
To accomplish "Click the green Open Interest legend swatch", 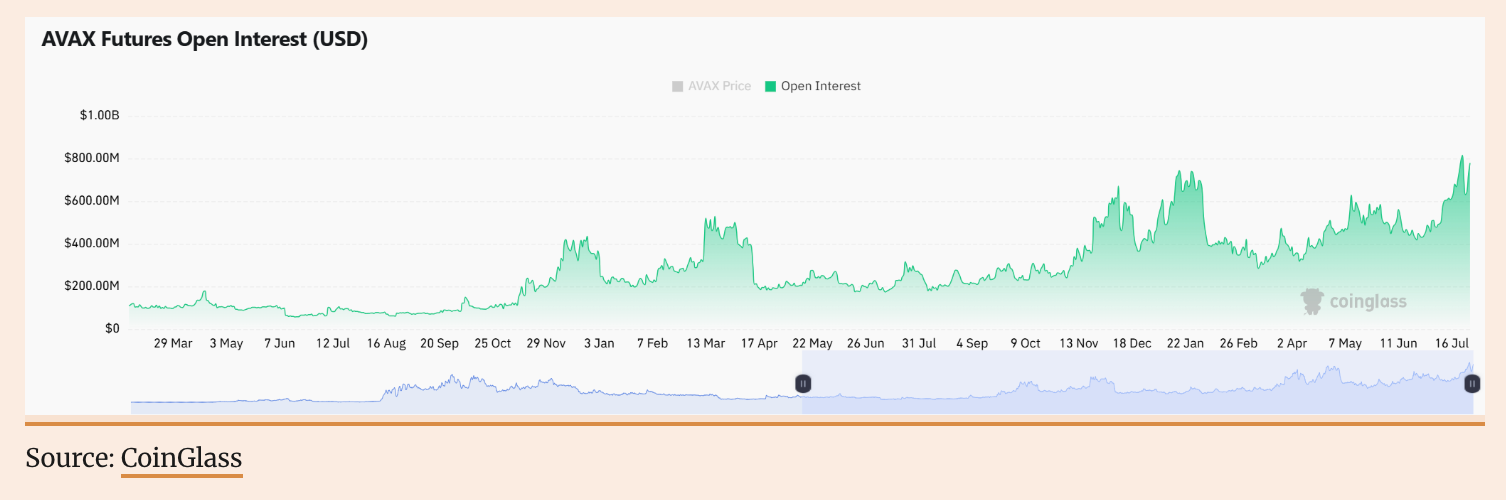I will [x=770, y=86].
